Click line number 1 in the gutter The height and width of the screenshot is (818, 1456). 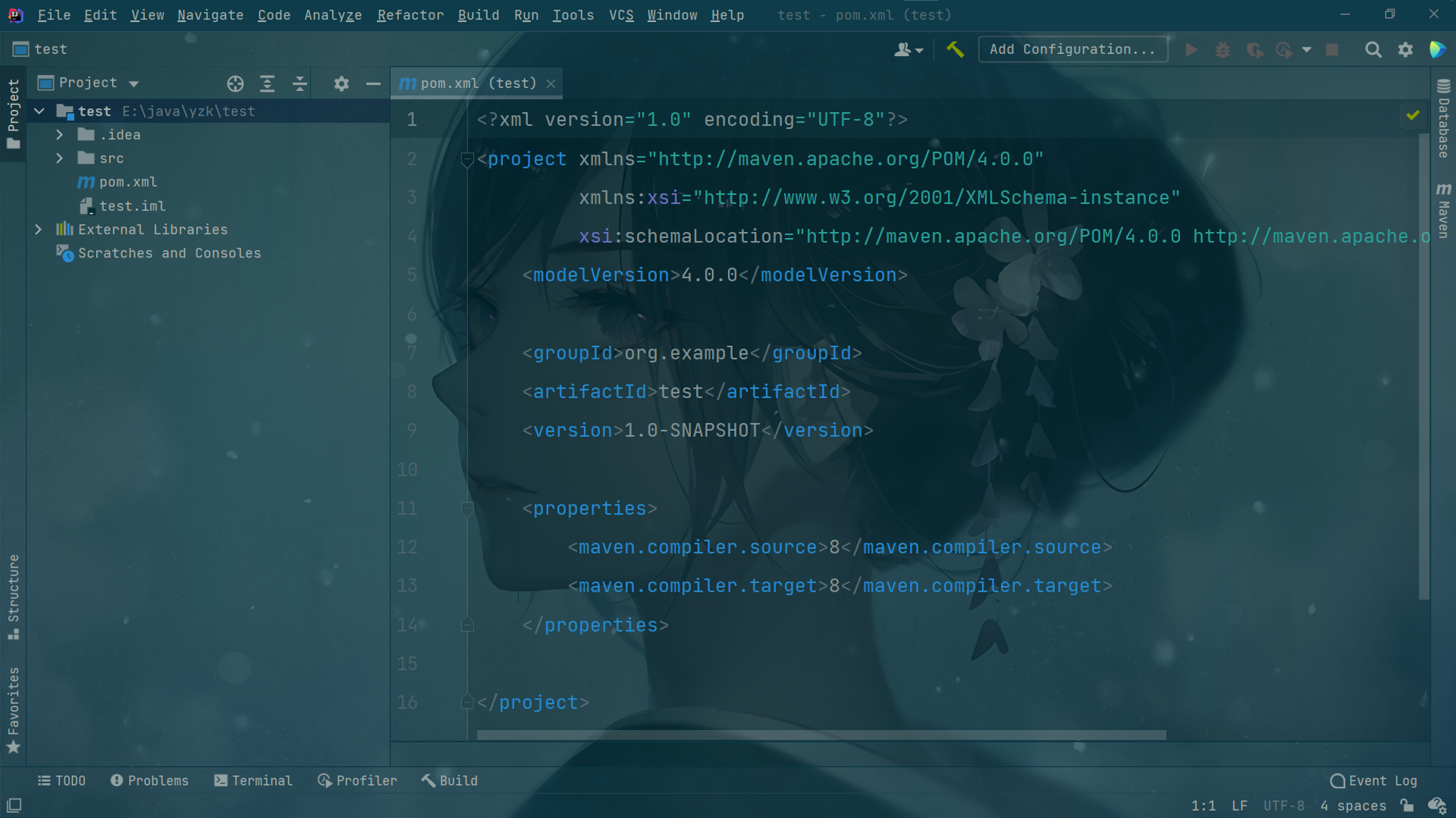(412, 119)
